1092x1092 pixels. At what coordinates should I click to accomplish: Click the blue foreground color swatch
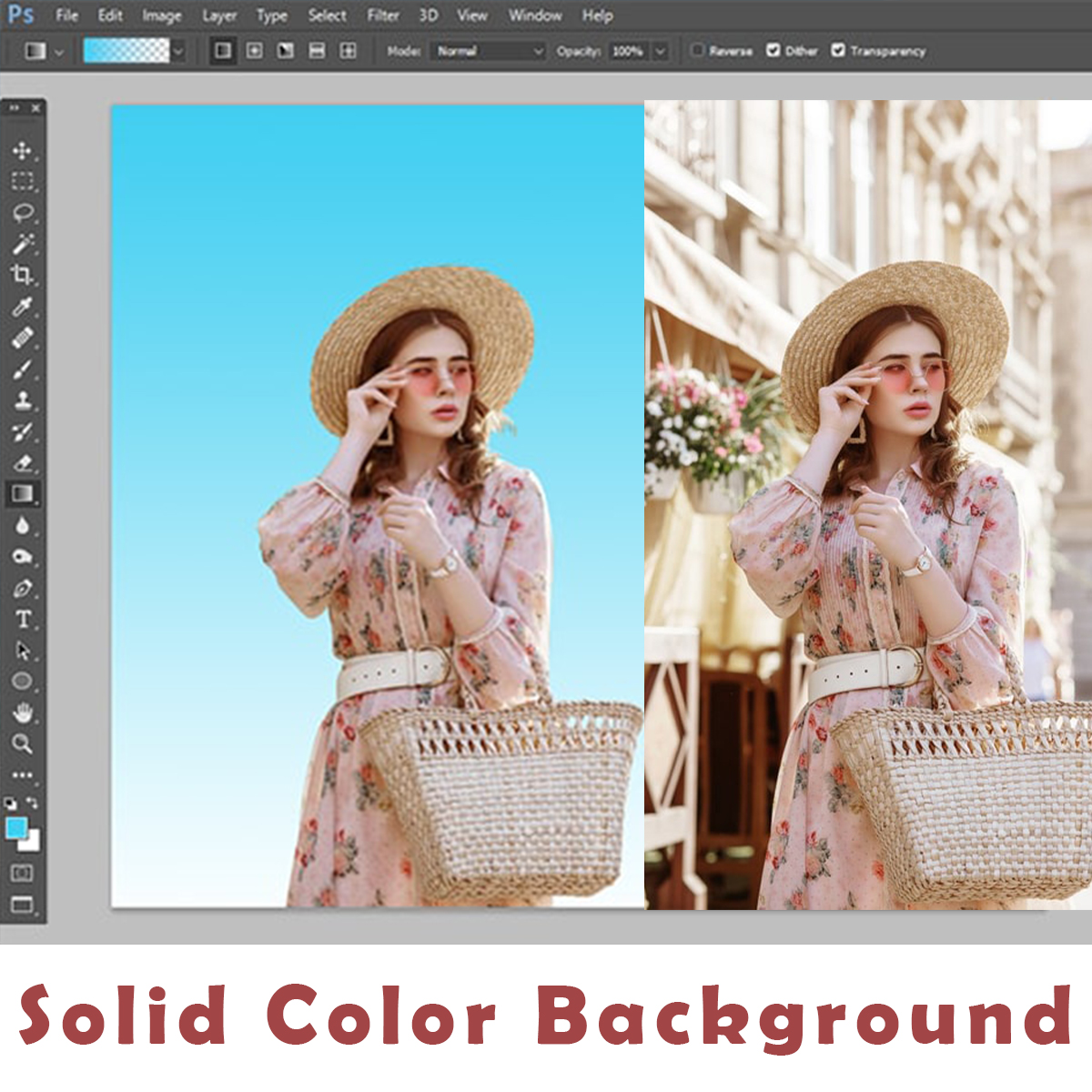coord(15,826)
